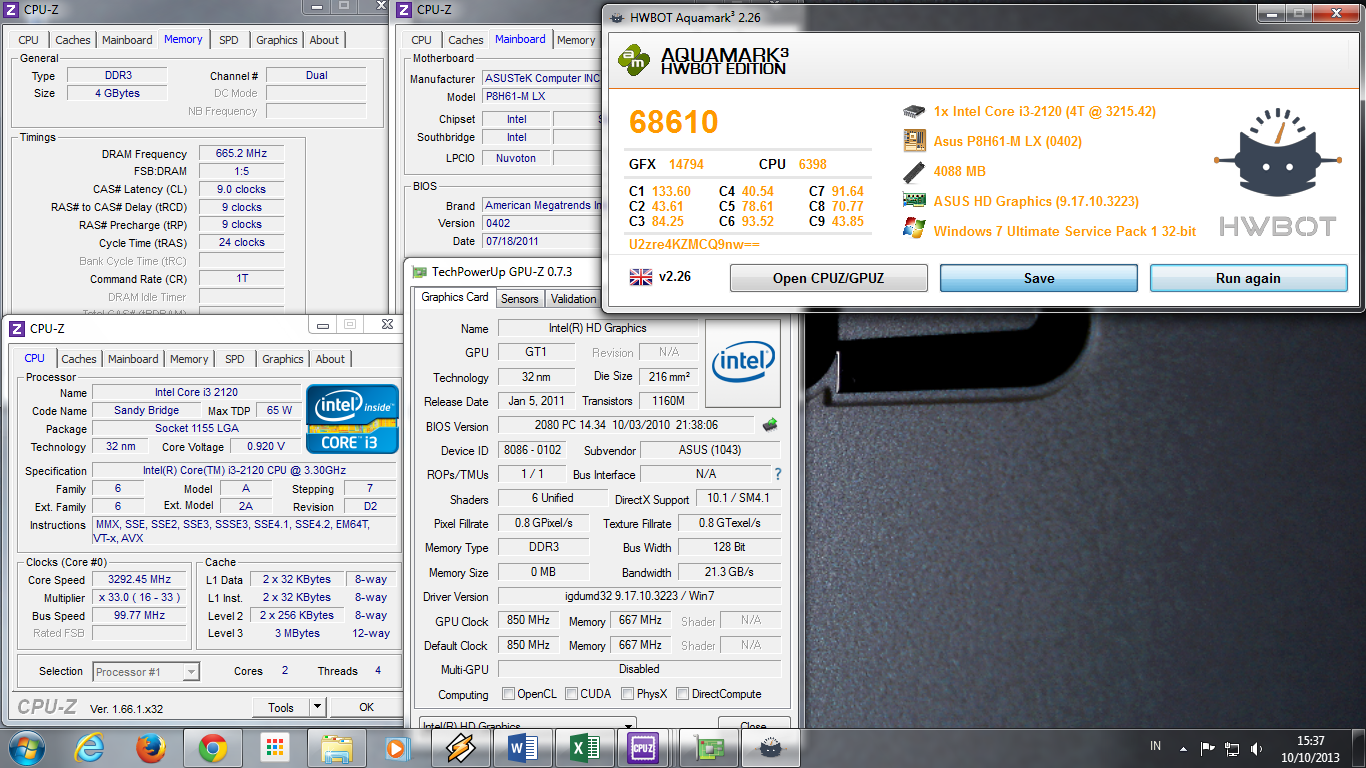1366x768 pixels.
Task: Click Driver Version field in GPU-Z
Action: click(x=639, y=596)
